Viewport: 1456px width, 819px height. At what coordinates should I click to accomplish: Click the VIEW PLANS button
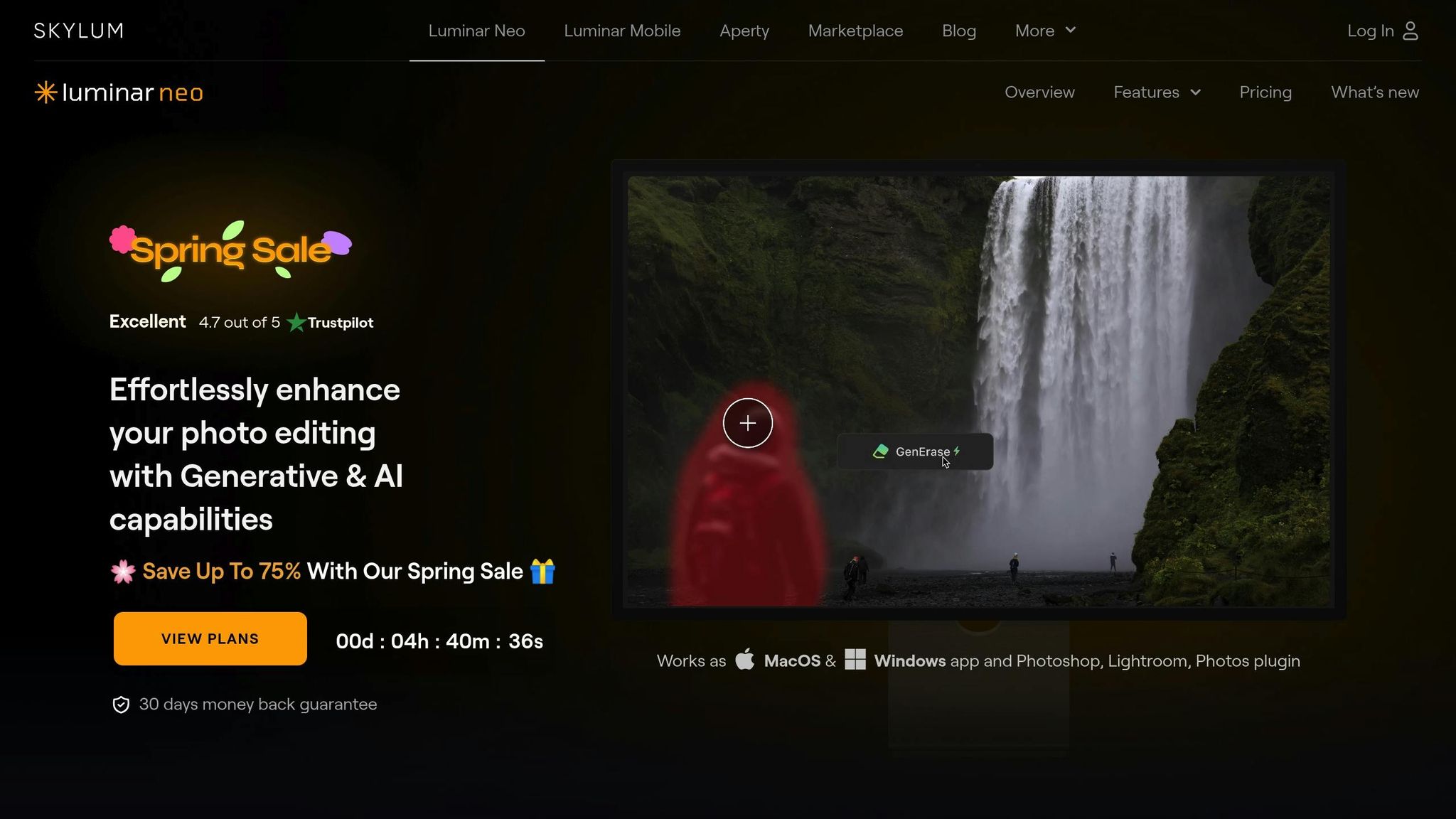click(210, 638)
